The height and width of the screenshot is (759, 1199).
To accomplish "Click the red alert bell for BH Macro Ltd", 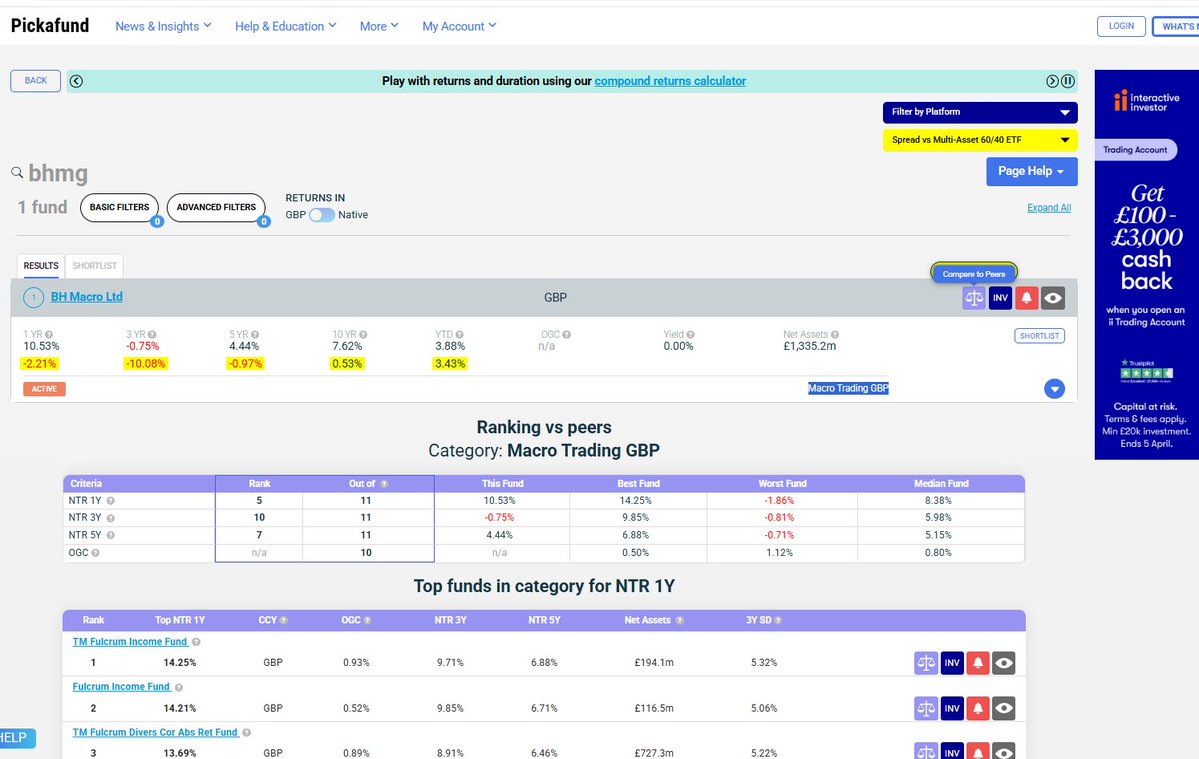I will (x=1026, y=298).
